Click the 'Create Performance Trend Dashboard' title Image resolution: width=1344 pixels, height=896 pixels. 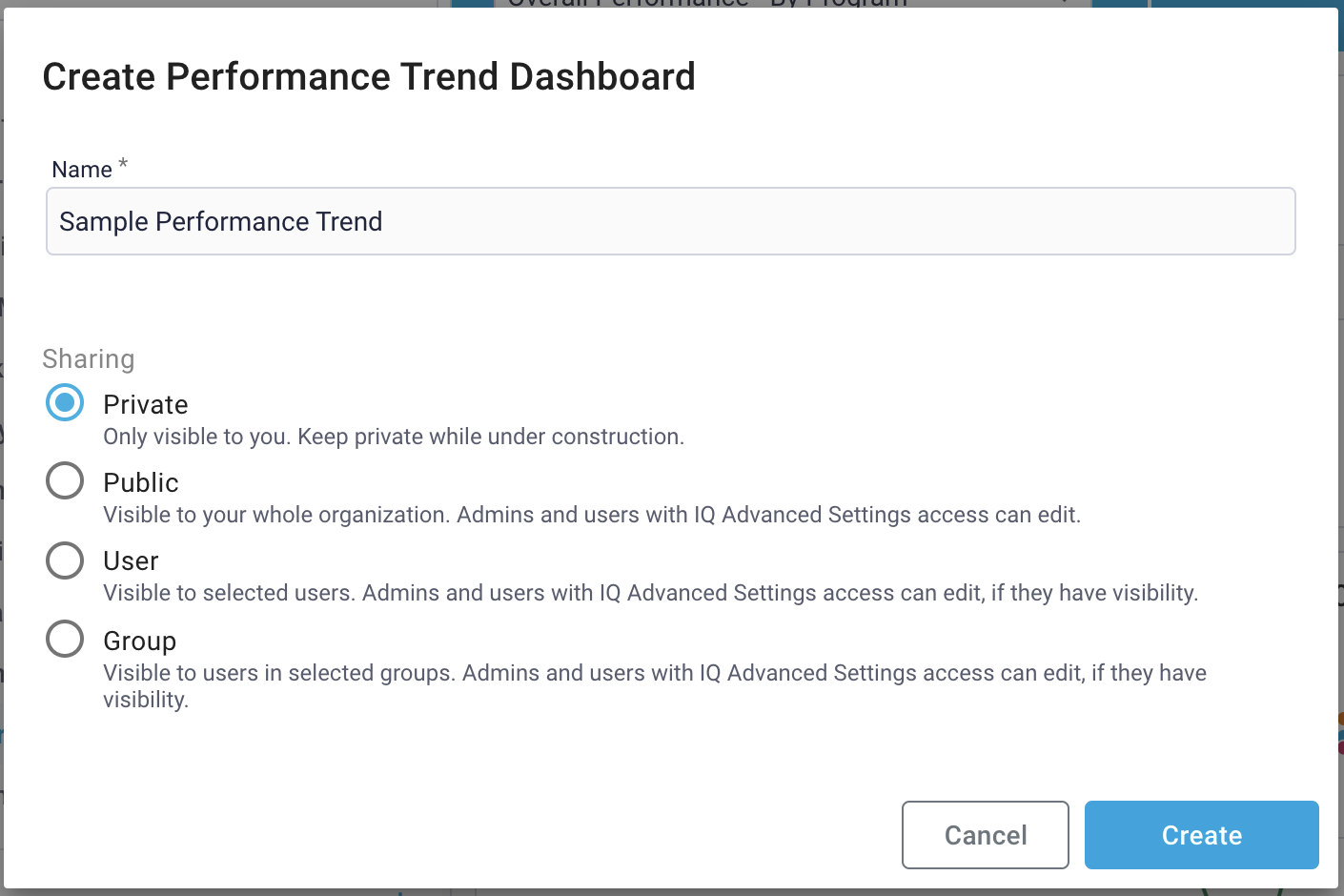pyautogui.click(x=369, y=77)
